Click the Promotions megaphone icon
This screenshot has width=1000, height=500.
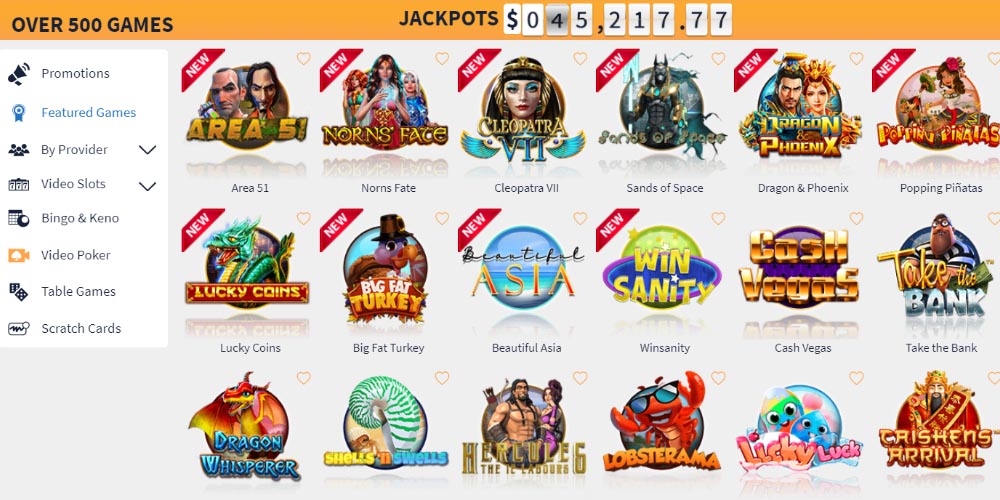point(19,74)
